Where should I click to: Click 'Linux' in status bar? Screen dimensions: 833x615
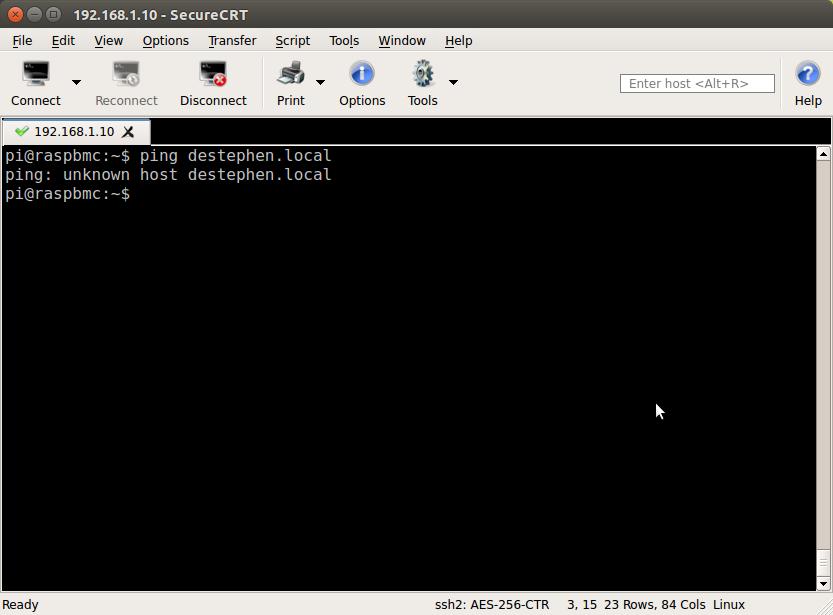point(729,605)
